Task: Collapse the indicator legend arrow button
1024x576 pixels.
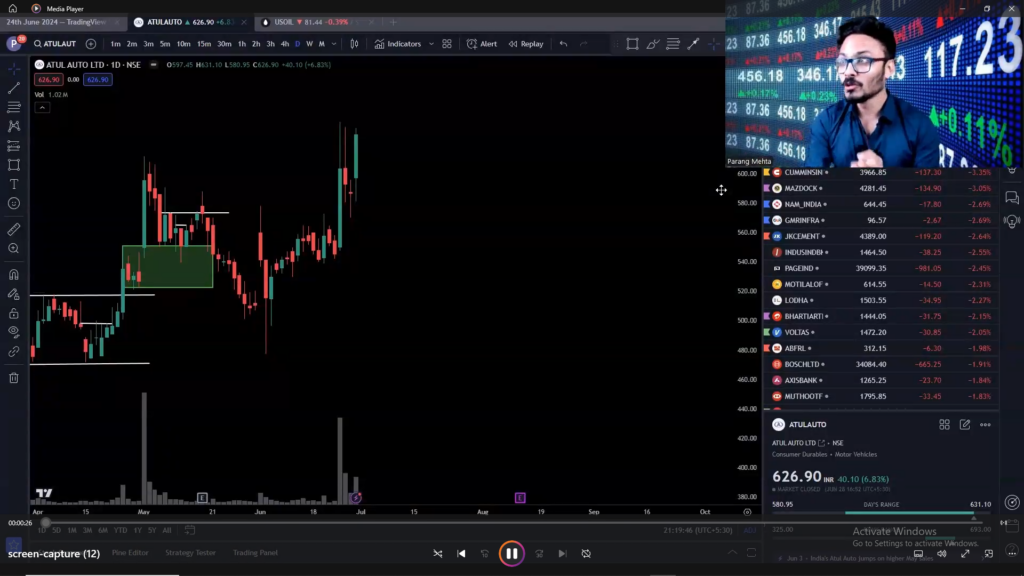Action: click(42, 108)
